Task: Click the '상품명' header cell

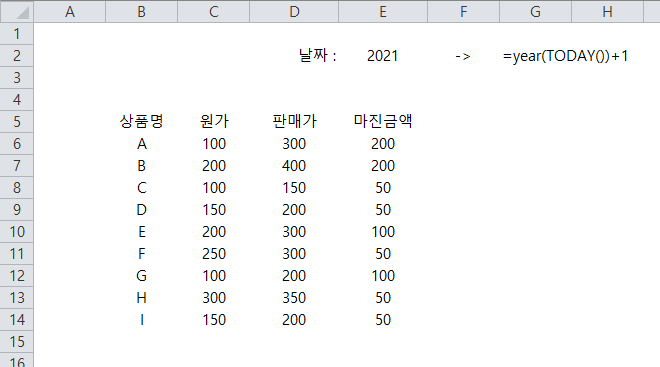Action: 141,121
